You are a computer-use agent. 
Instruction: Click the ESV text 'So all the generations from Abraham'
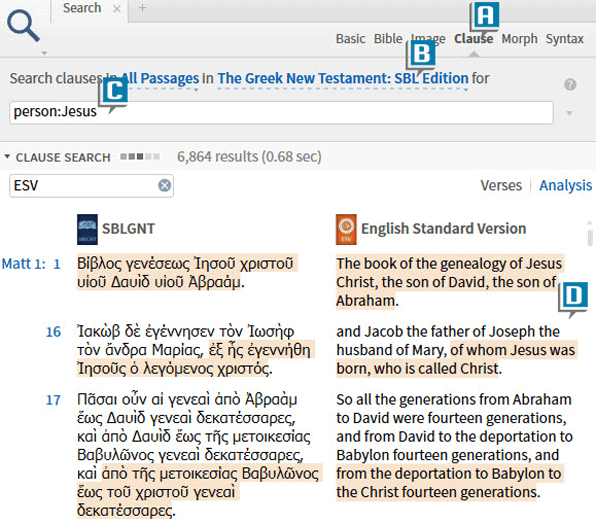pyautogui.click(x=454, y=400)
